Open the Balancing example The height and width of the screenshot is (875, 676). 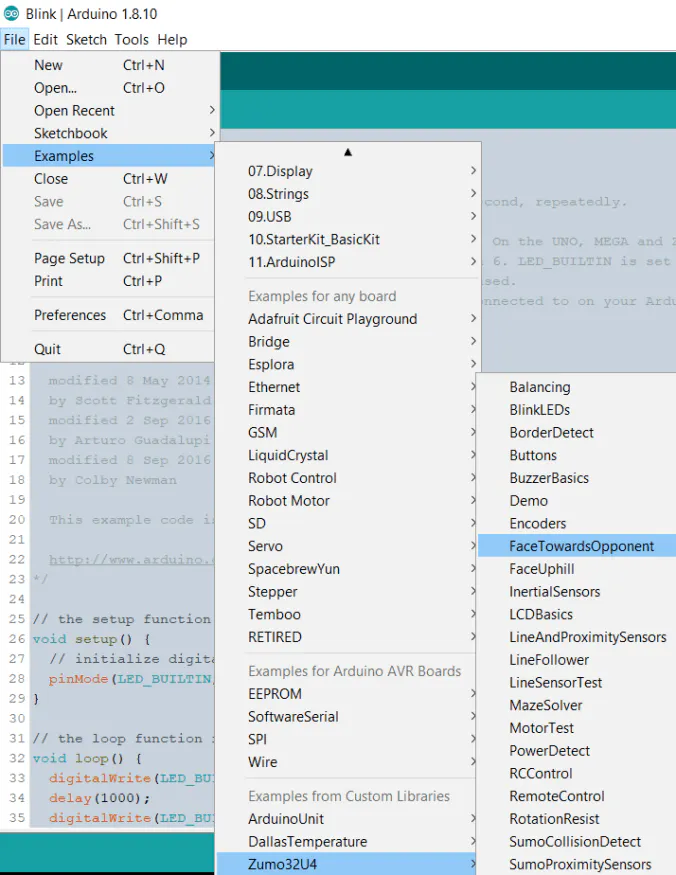pos(577,387)
